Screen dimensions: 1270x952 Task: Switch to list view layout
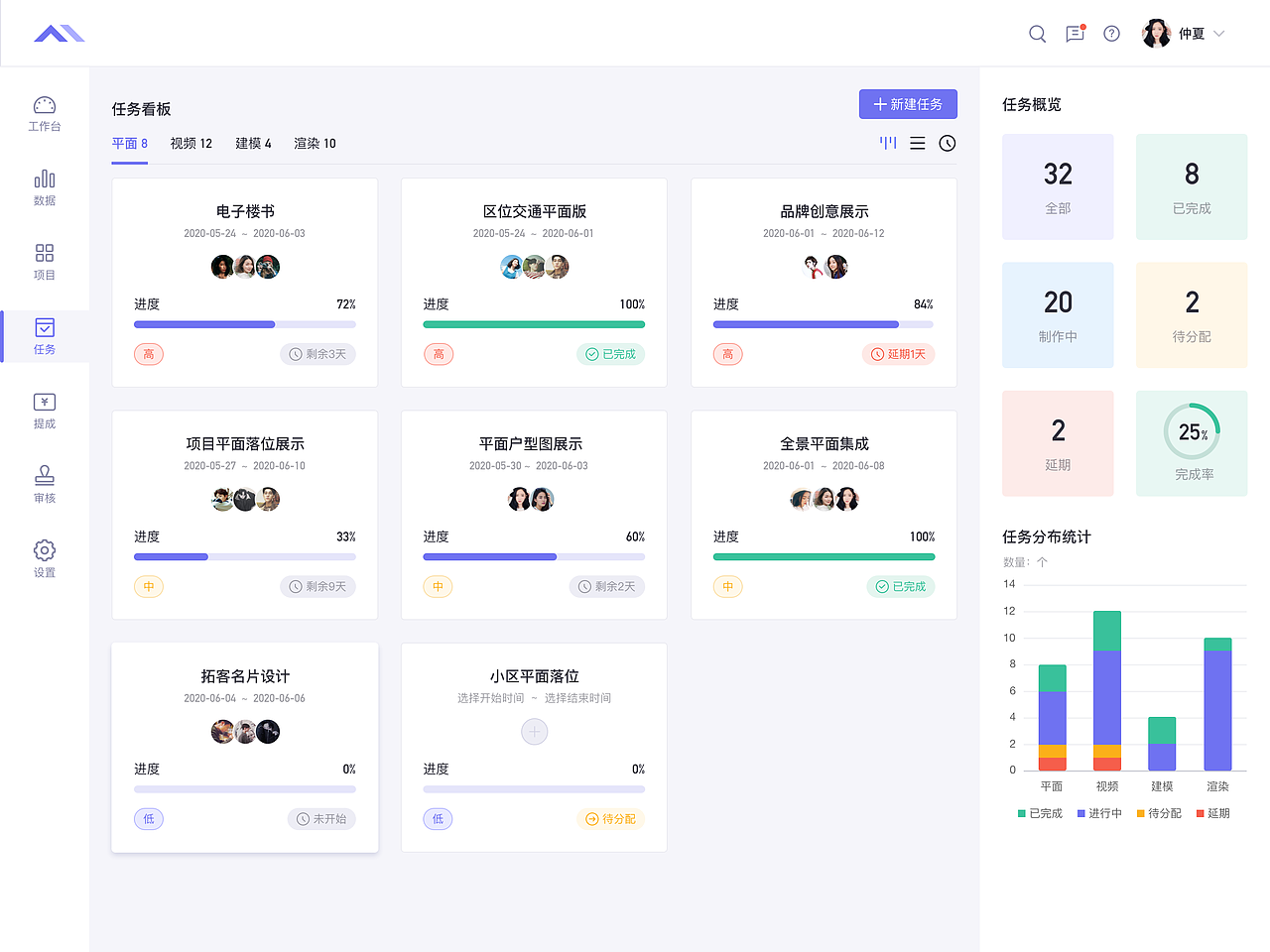tap(917, 143)
